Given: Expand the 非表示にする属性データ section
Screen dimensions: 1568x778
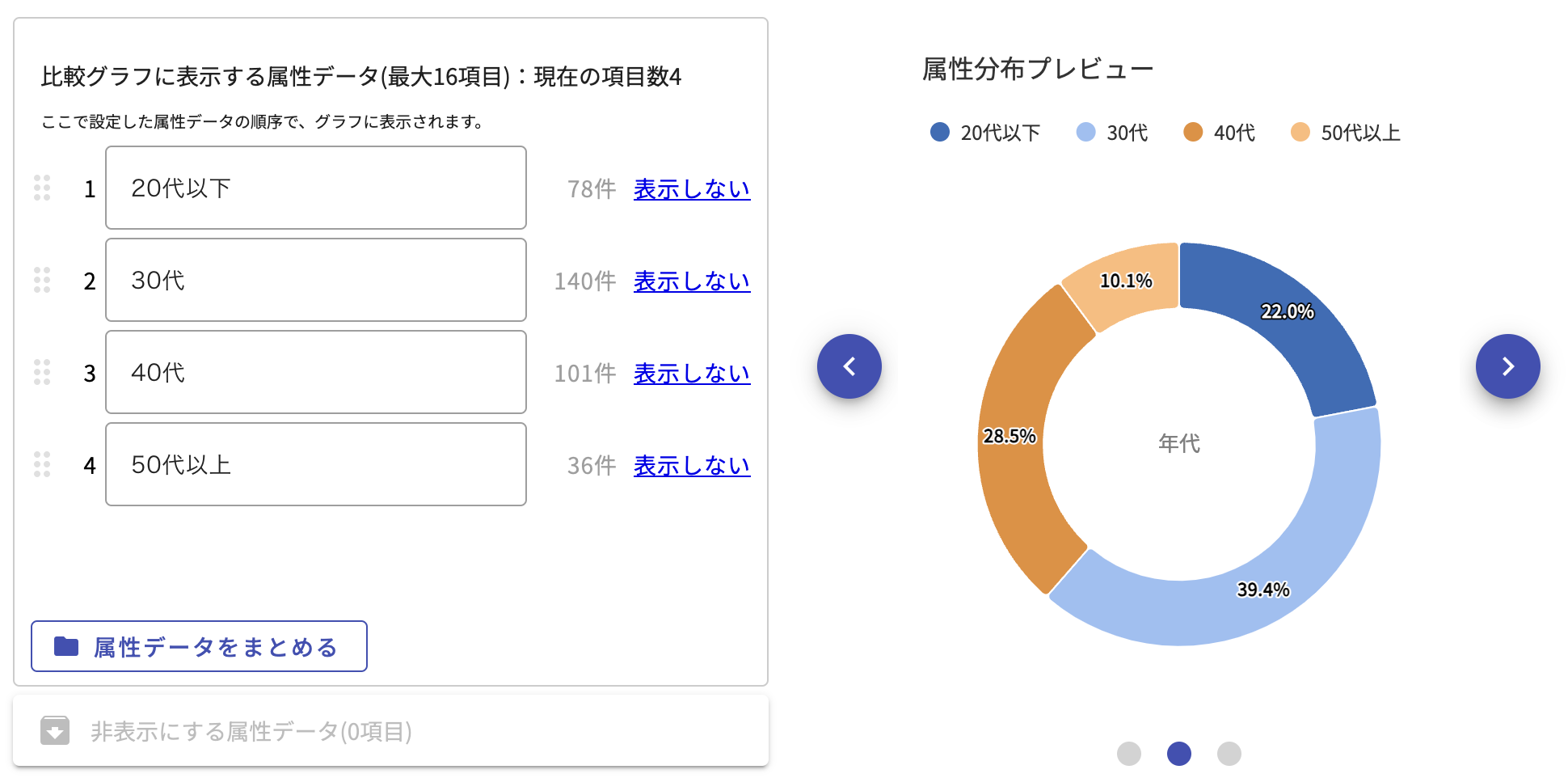Looking at the screenshot, I should click(251, 731).
